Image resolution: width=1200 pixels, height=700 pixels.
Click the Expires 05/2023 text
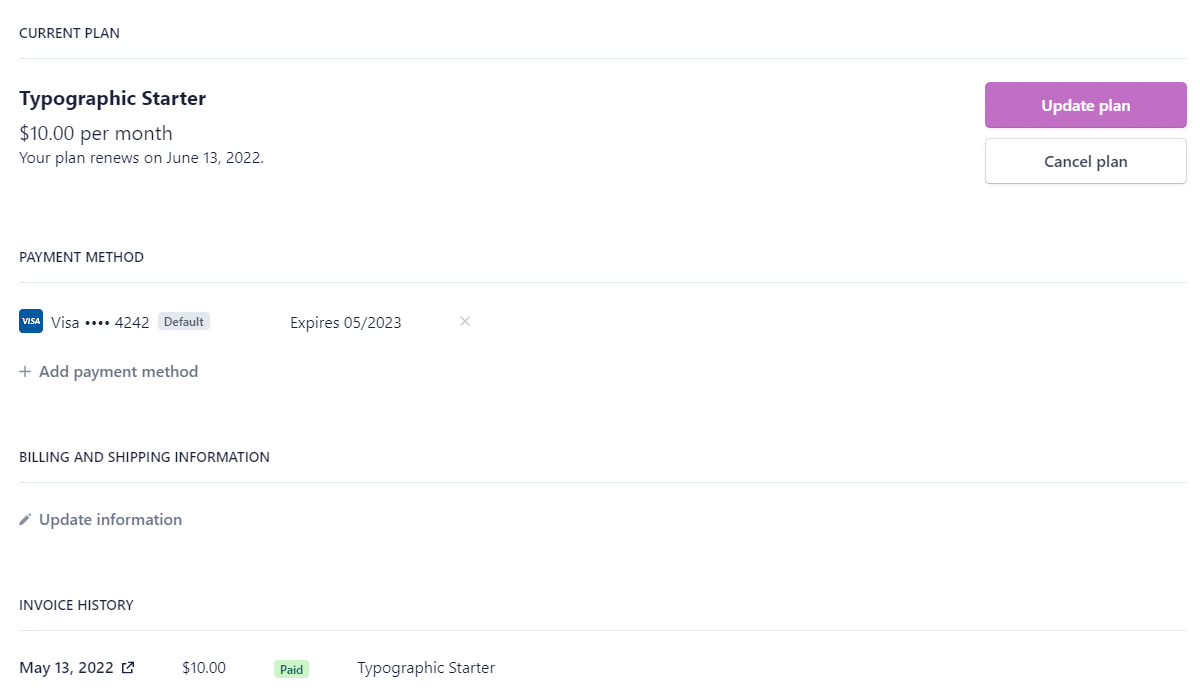tap(346, 322)
